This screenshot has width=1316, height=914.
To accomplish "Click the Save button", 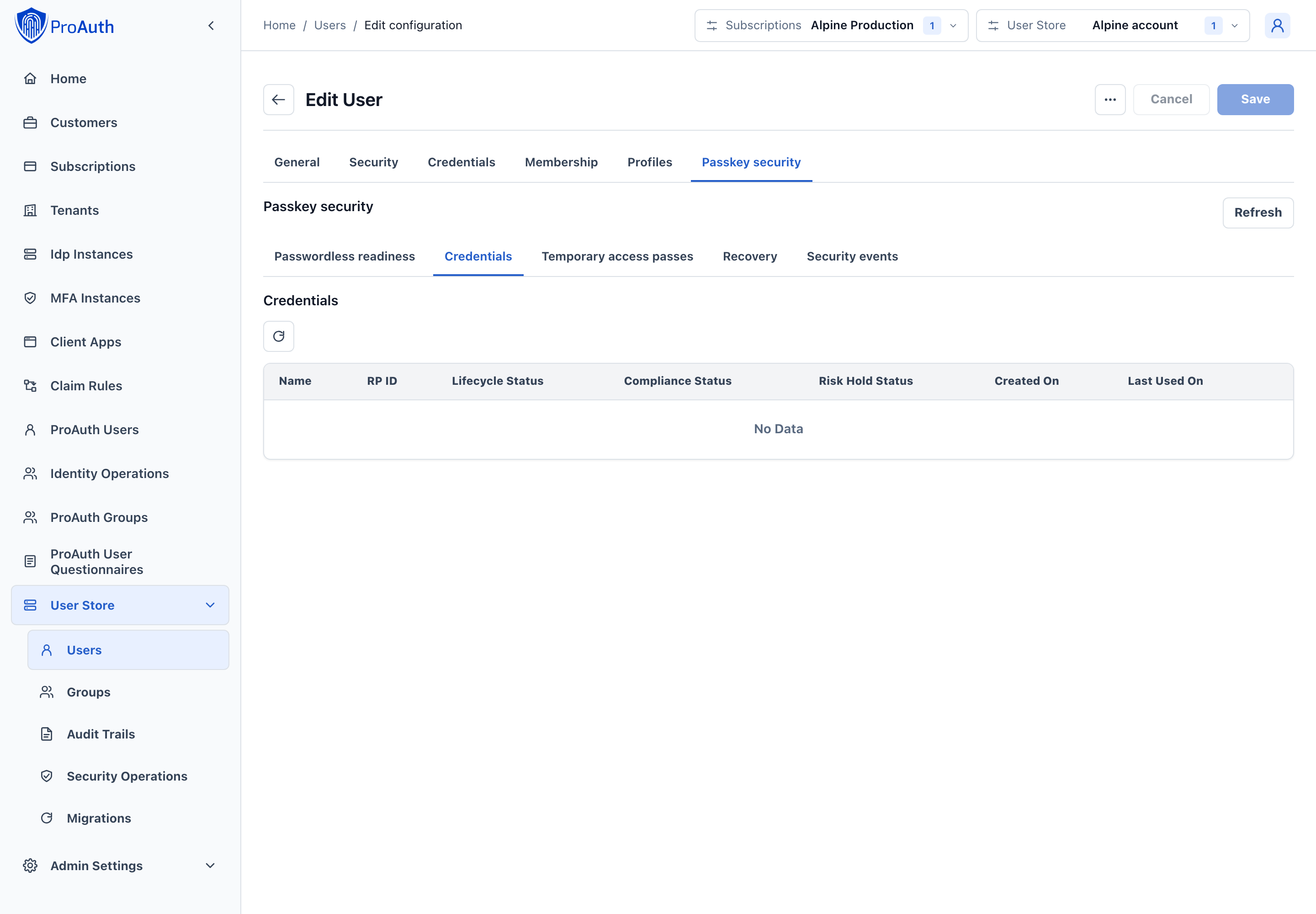I will (1255, 100).
